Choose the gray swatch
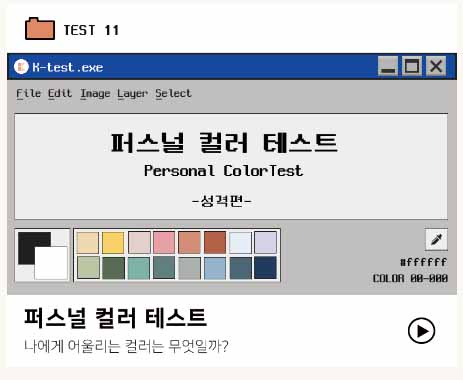The height and width of the screenshot is (380, 463). (189, 268)
